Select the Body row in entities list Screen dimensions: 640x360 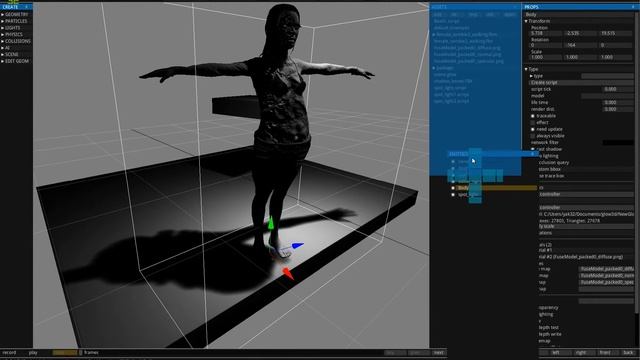(496, 188)
